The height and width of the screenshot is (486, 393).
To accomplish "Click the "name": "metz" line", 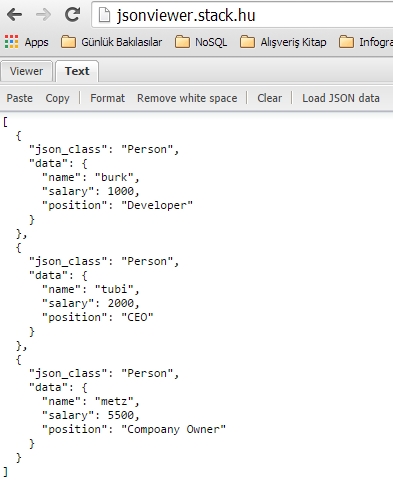I will [x=91, y=401].
